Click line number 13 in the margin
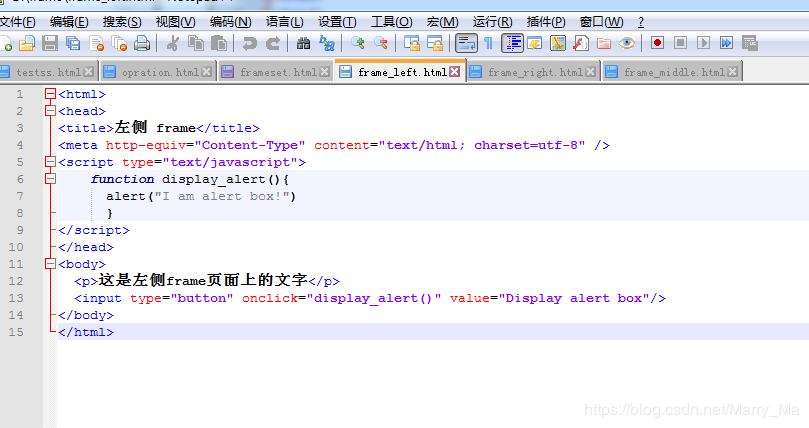 16,298
